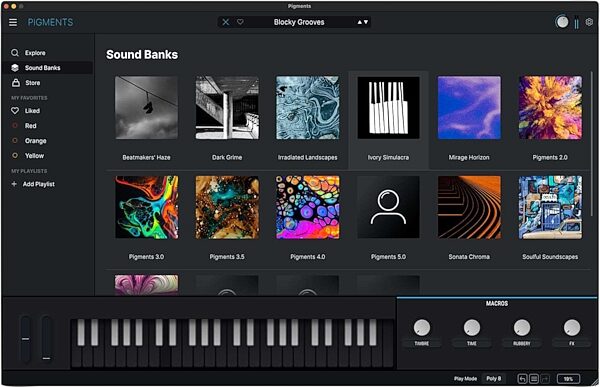Image resolution: width=600 pixels, height=387 pixels.
Task: Select next preset with down arrow
Action: coord(366,22)
